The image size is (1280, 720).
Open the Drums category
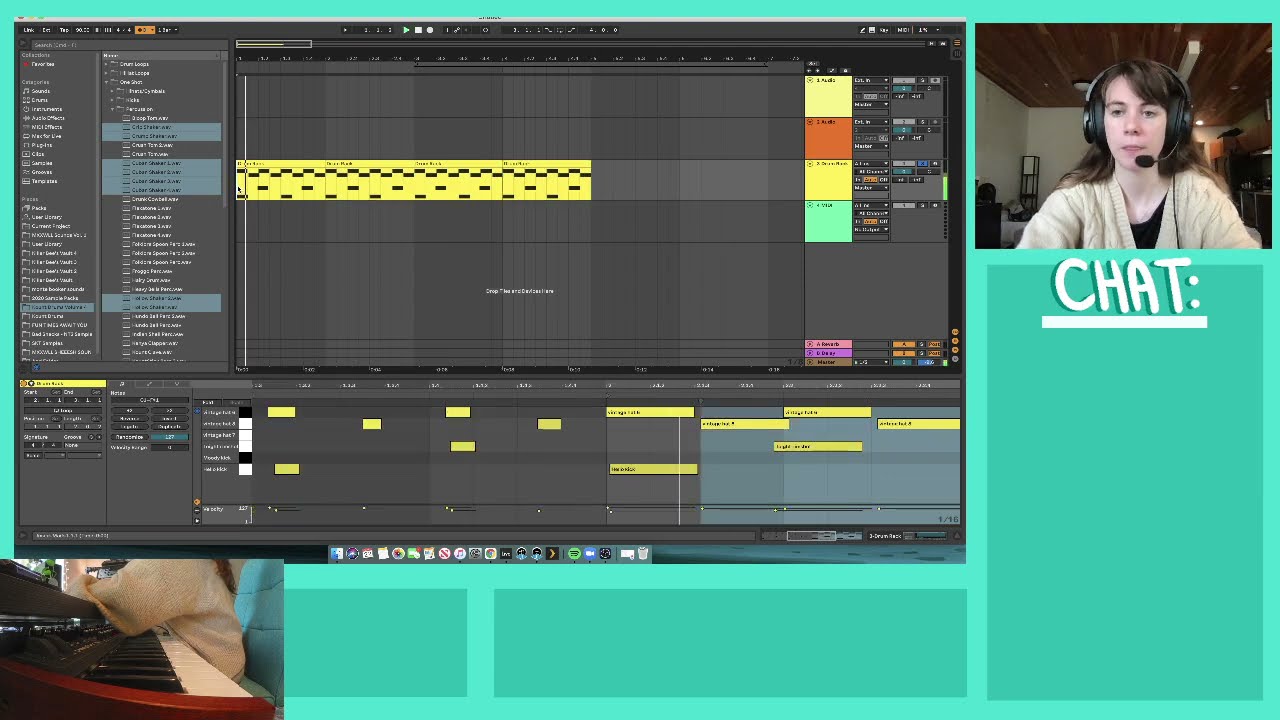[40, 100]
